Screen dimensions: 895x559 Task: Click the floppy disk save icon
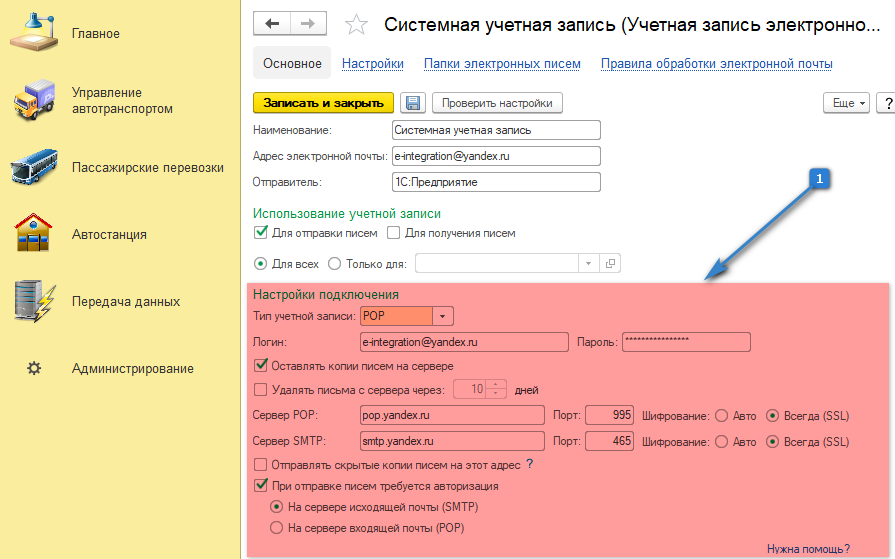[x=413, y=103]
